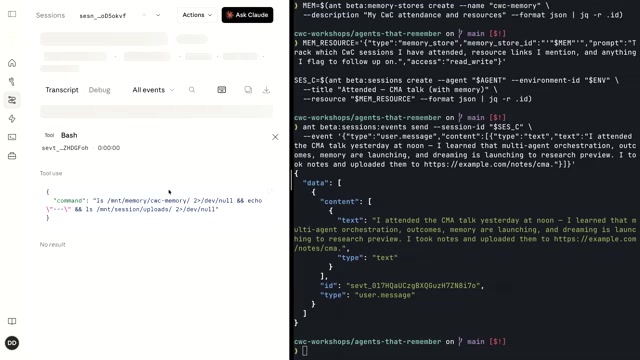Click the DO user avatar
This screenshot has height=360, width=640.
(x=12, y=343)
